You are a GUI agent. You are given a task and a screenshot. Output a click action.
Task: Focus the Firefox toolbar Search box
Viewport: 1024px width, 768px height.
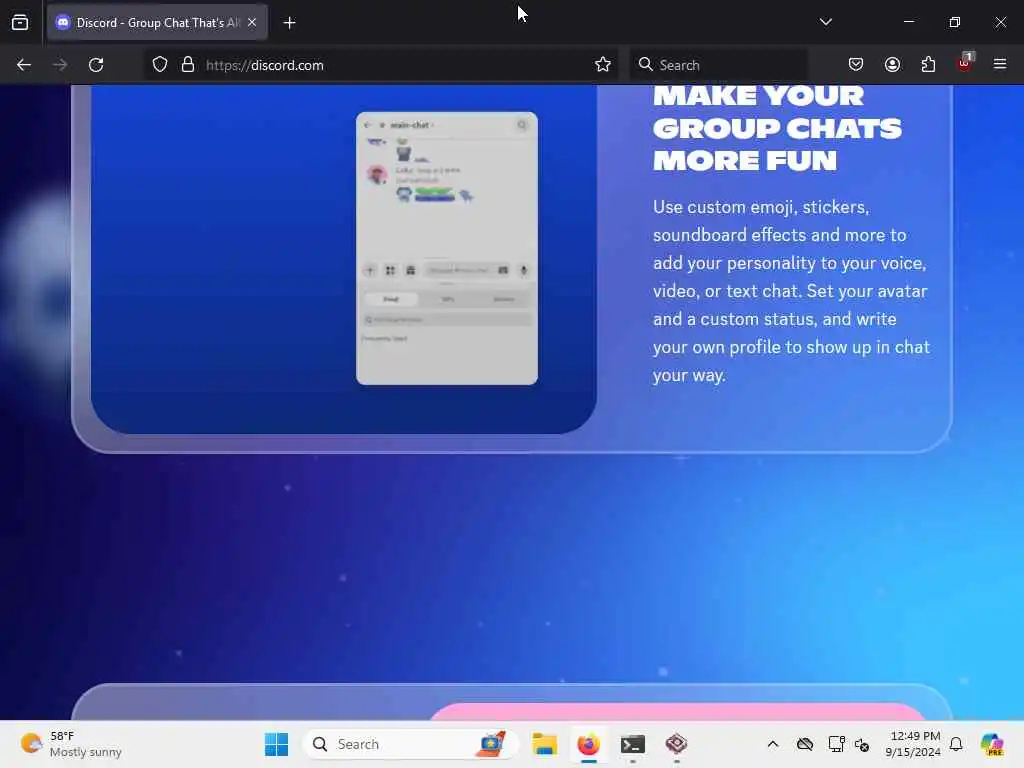(718, 65)
